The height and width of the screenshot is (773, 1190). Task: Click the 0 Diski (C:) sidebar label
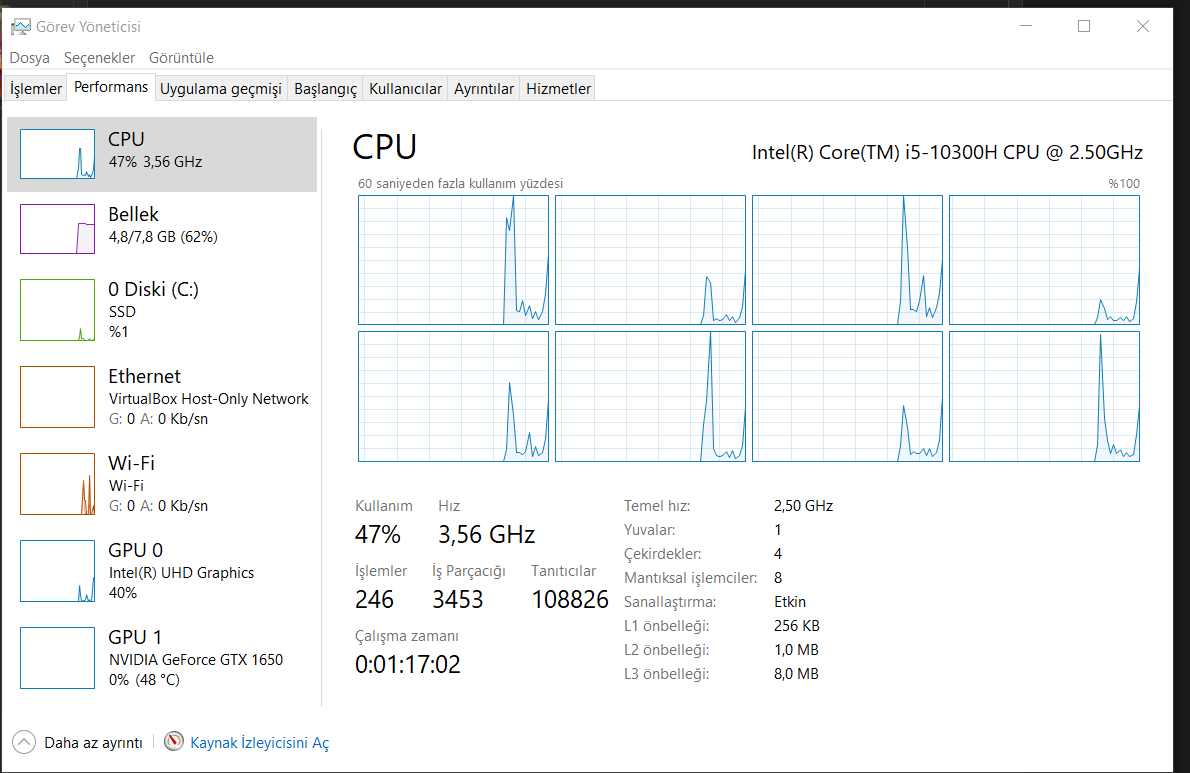153,289
